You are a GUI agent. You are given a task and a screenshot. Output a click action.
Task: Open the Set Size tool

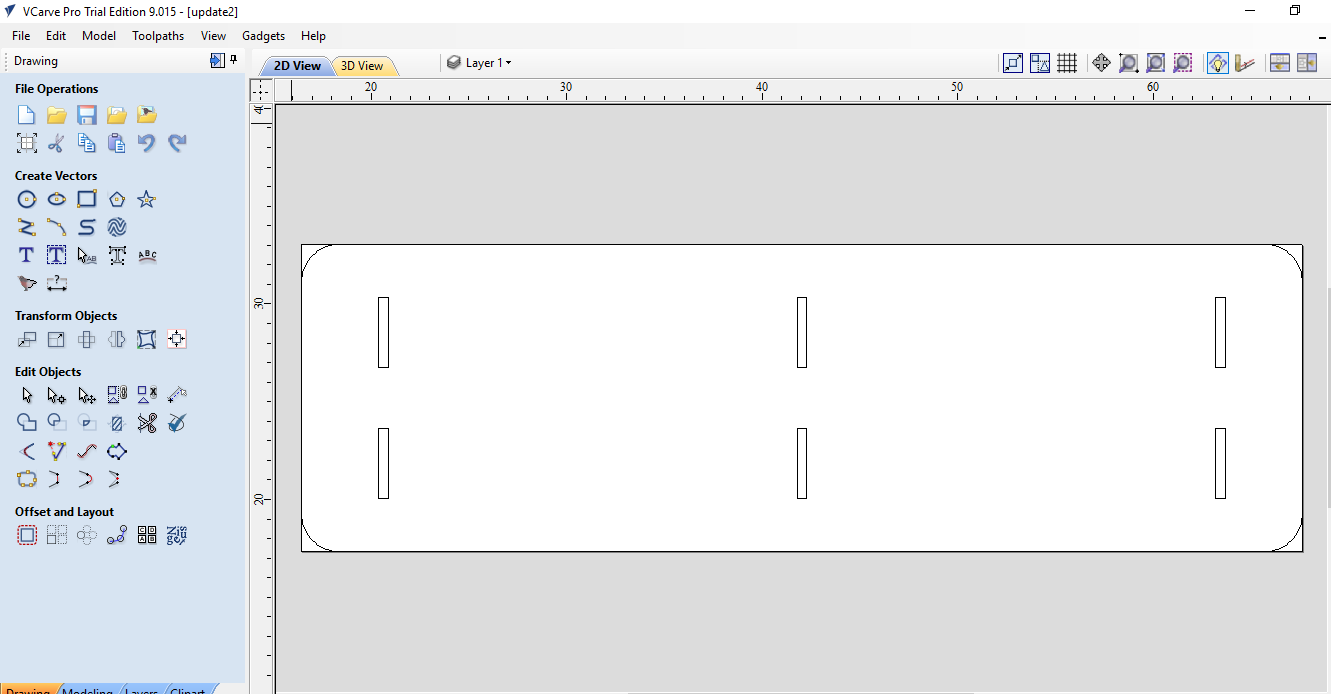click(57, 339)
